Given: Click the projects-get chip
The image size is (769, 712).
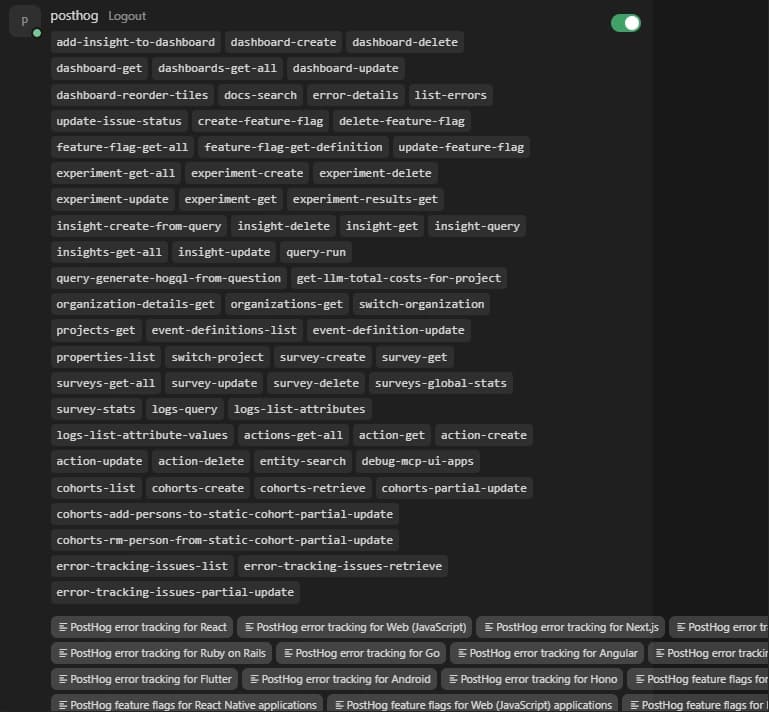Looking at the screenshot, I should coord(96,330).
